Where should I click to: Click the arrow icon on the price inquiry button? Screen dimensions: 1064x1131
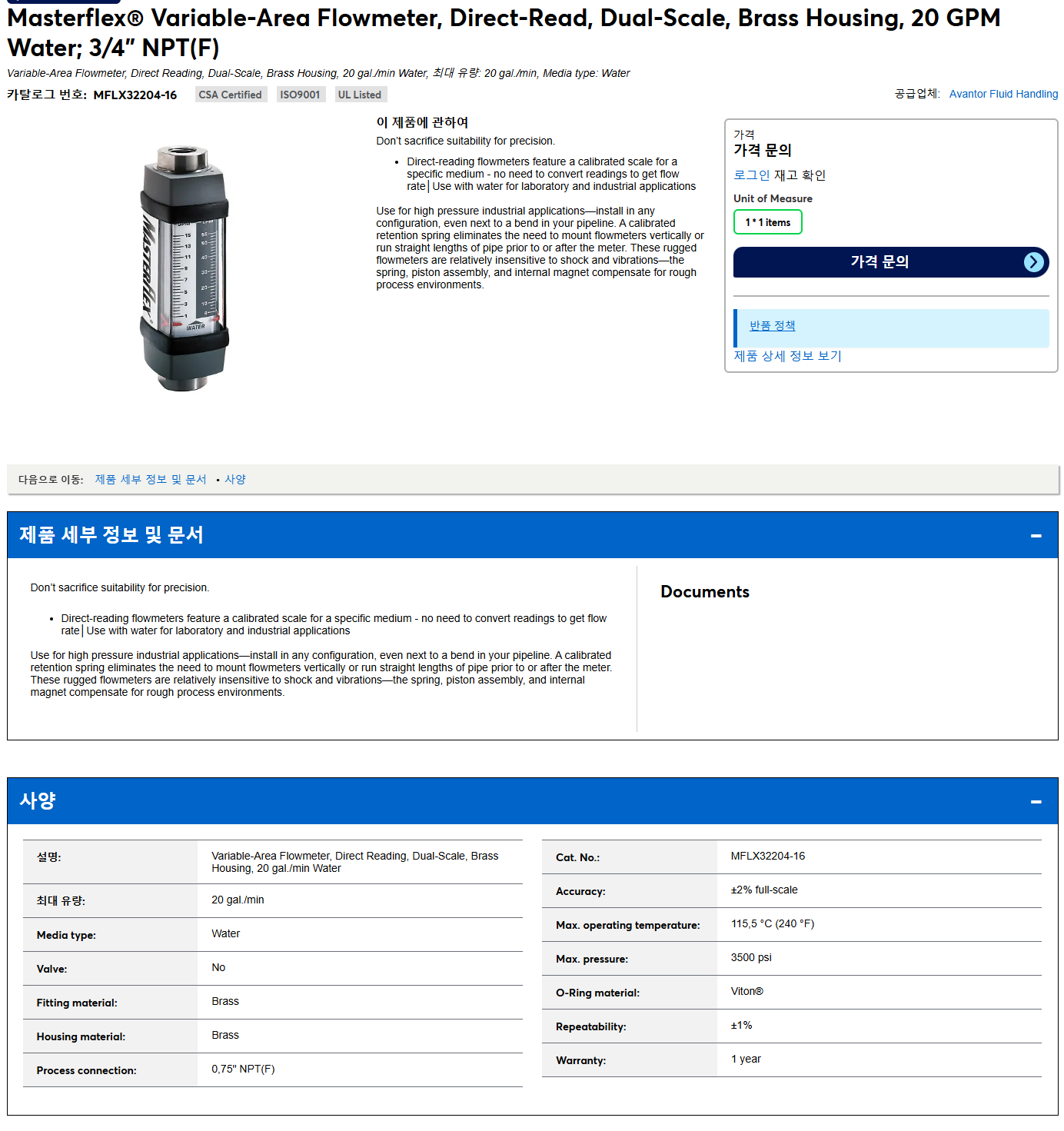pos(1034,262)
